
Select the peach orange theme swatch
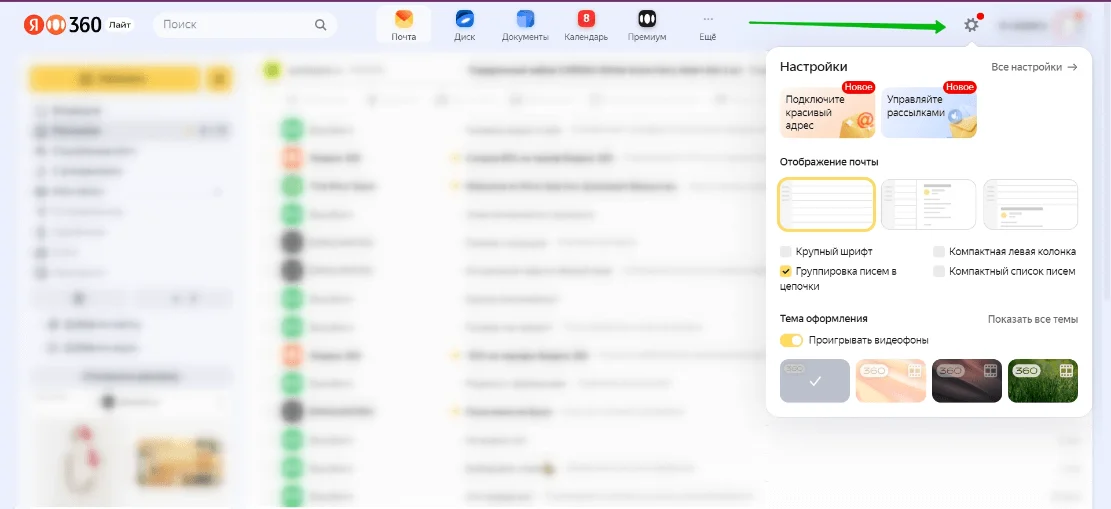click(891, 381)
